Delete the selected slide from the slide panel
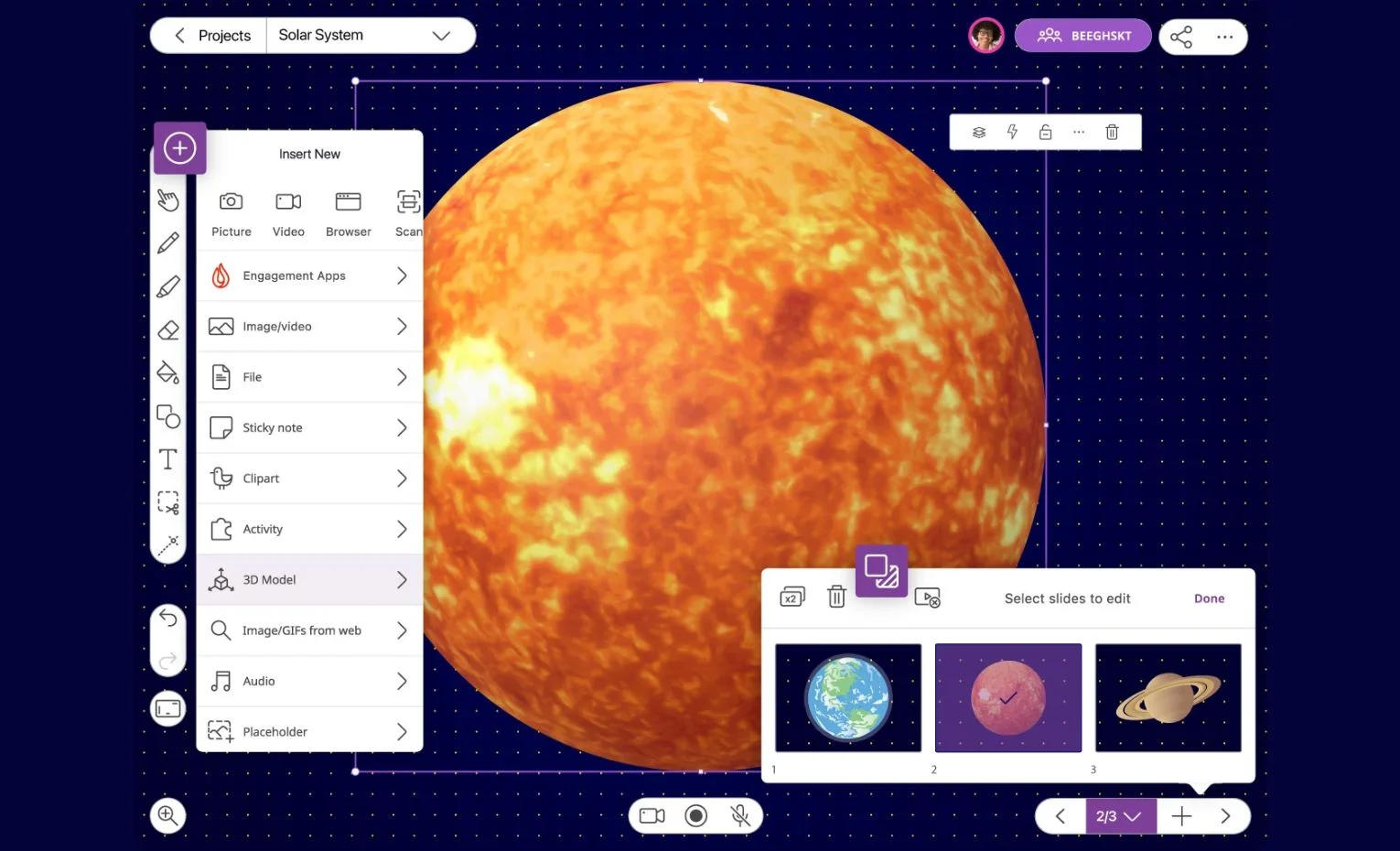This screenshot has width=1400, height=851. tap(836, 597)
